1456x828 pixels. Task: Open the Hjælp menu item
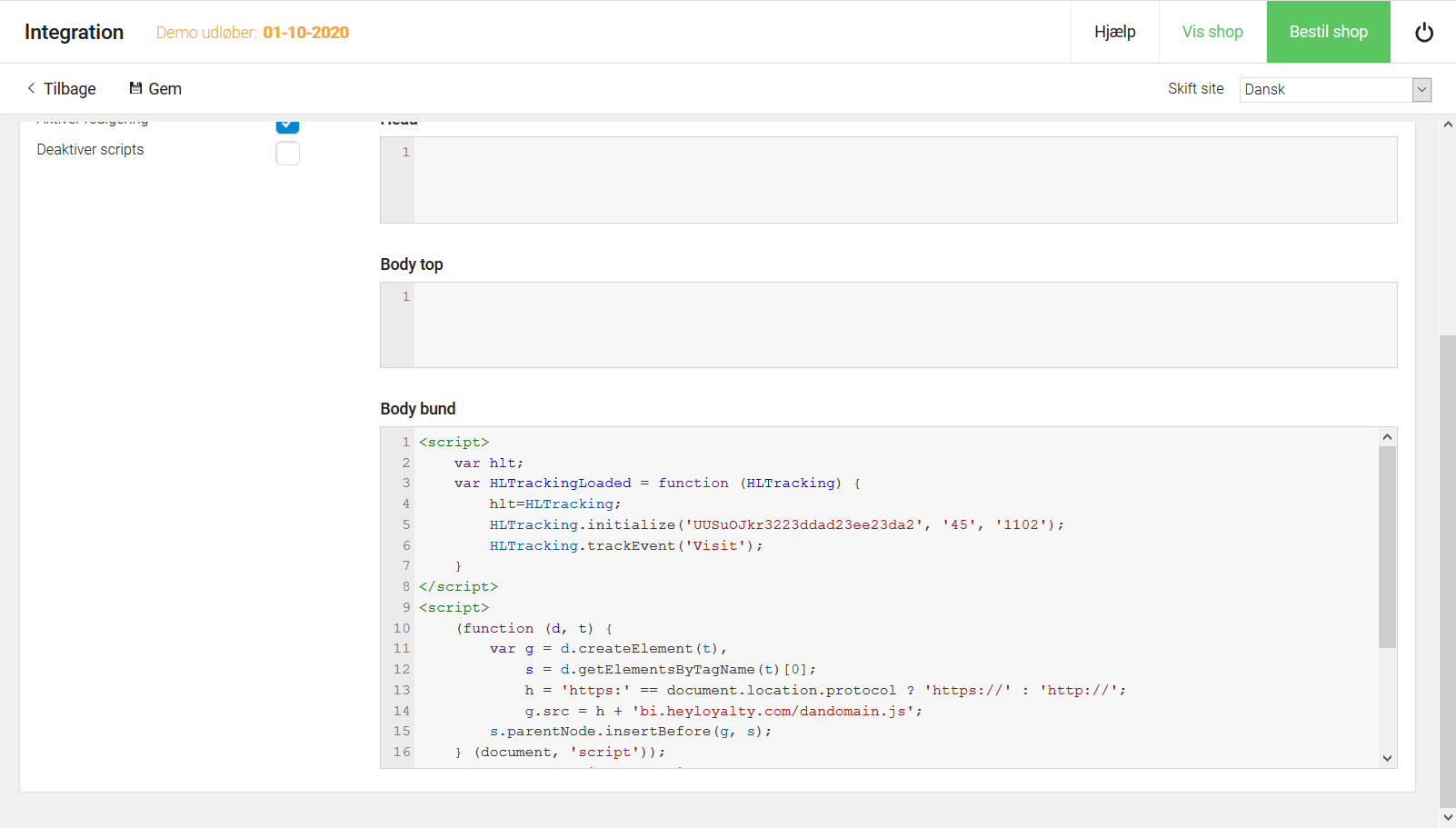(x=1115, y=32)
